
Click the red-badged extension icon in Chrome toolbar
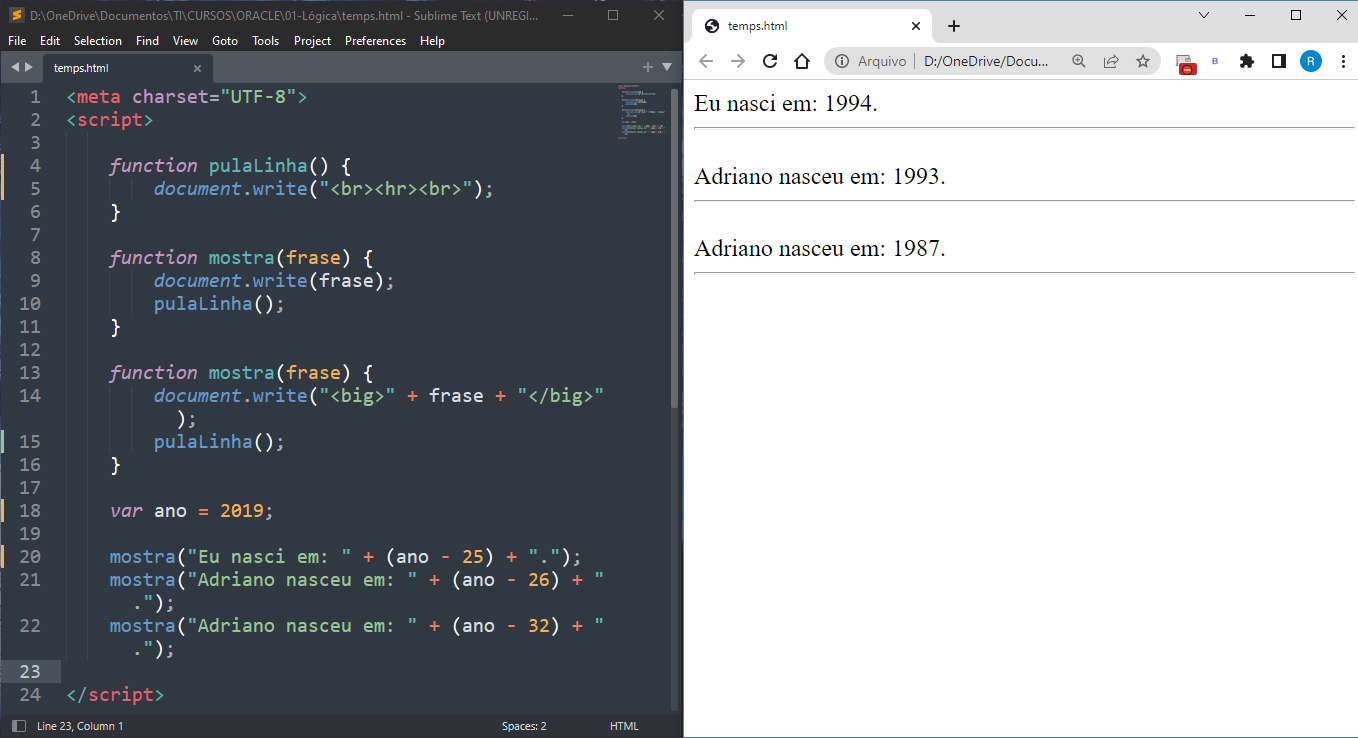pos(1185,63)
